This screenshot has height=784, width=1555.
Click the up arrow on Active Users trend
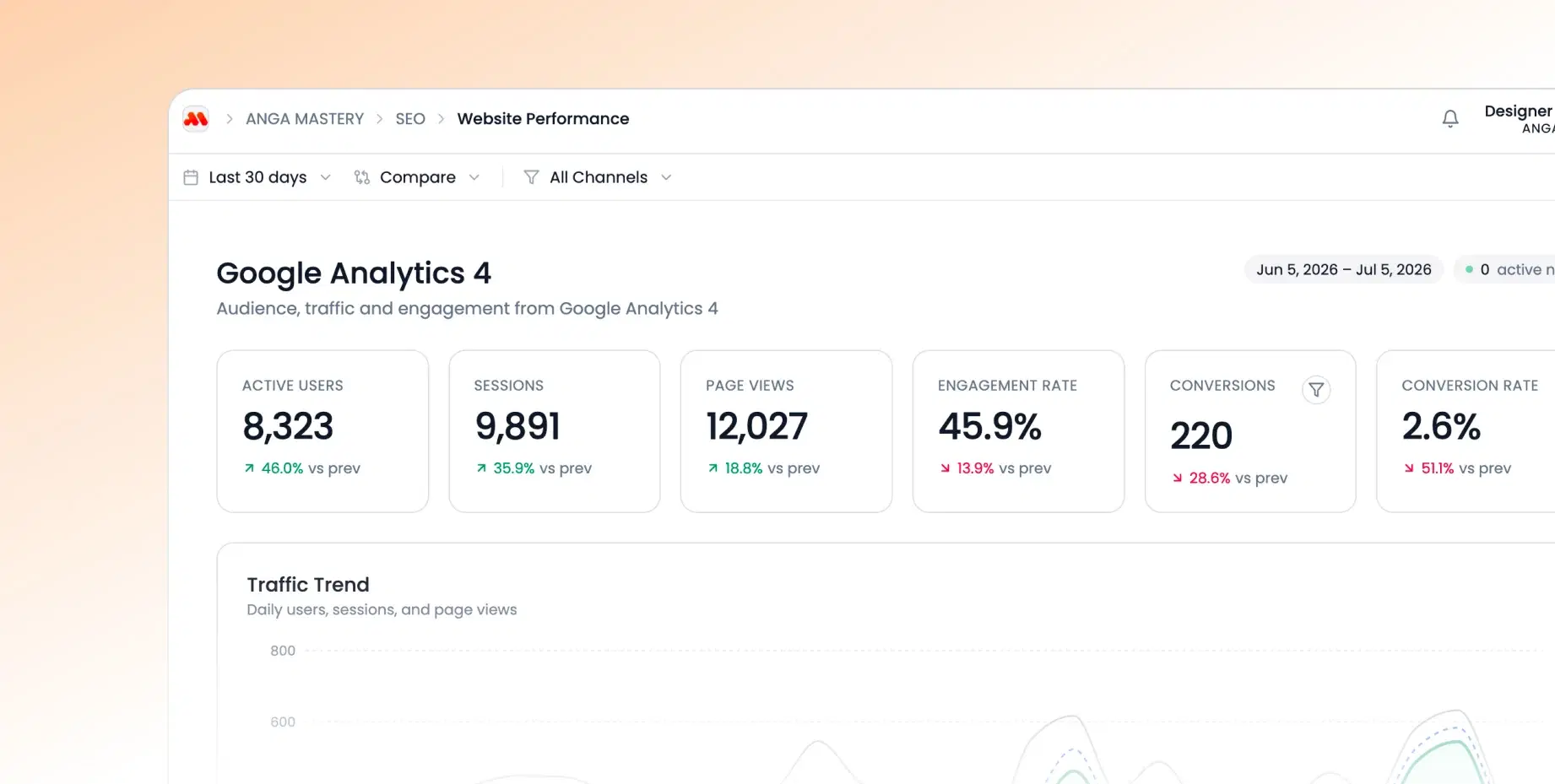pos(249,468)
